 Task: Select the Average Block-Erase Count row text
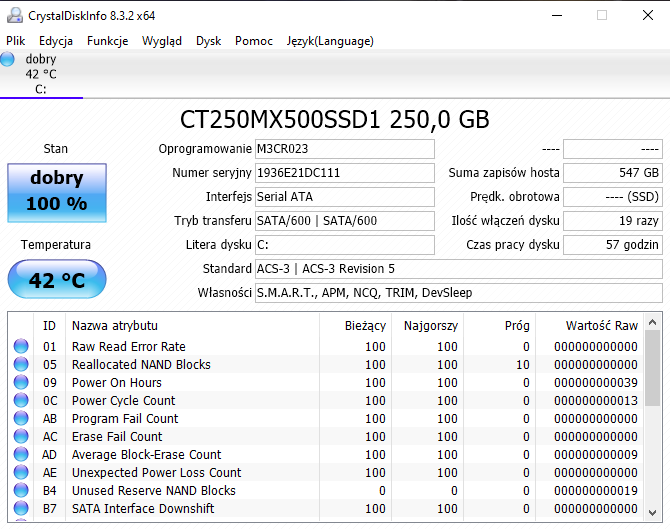click(147, 454)
